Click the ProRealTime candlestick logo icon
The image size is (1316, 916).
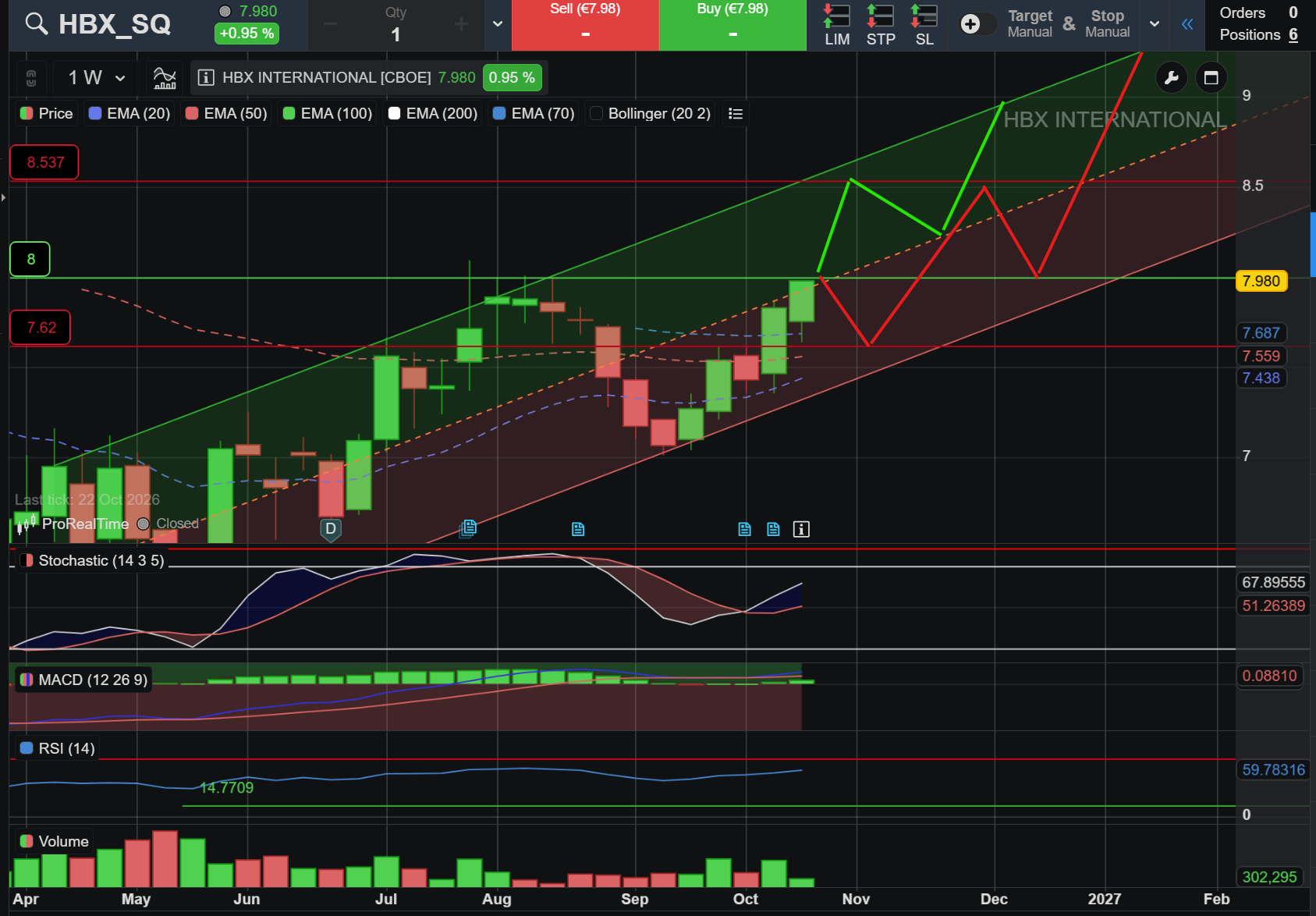tap(26, 524)
